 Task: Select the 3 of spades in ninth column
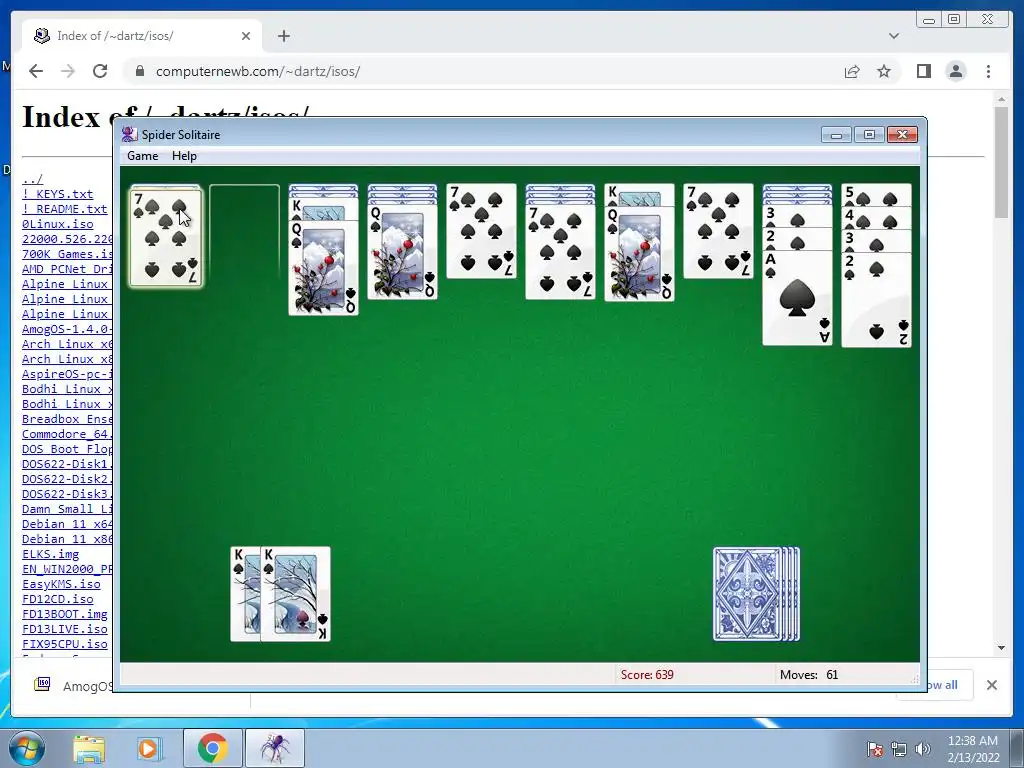click(797, 216)
